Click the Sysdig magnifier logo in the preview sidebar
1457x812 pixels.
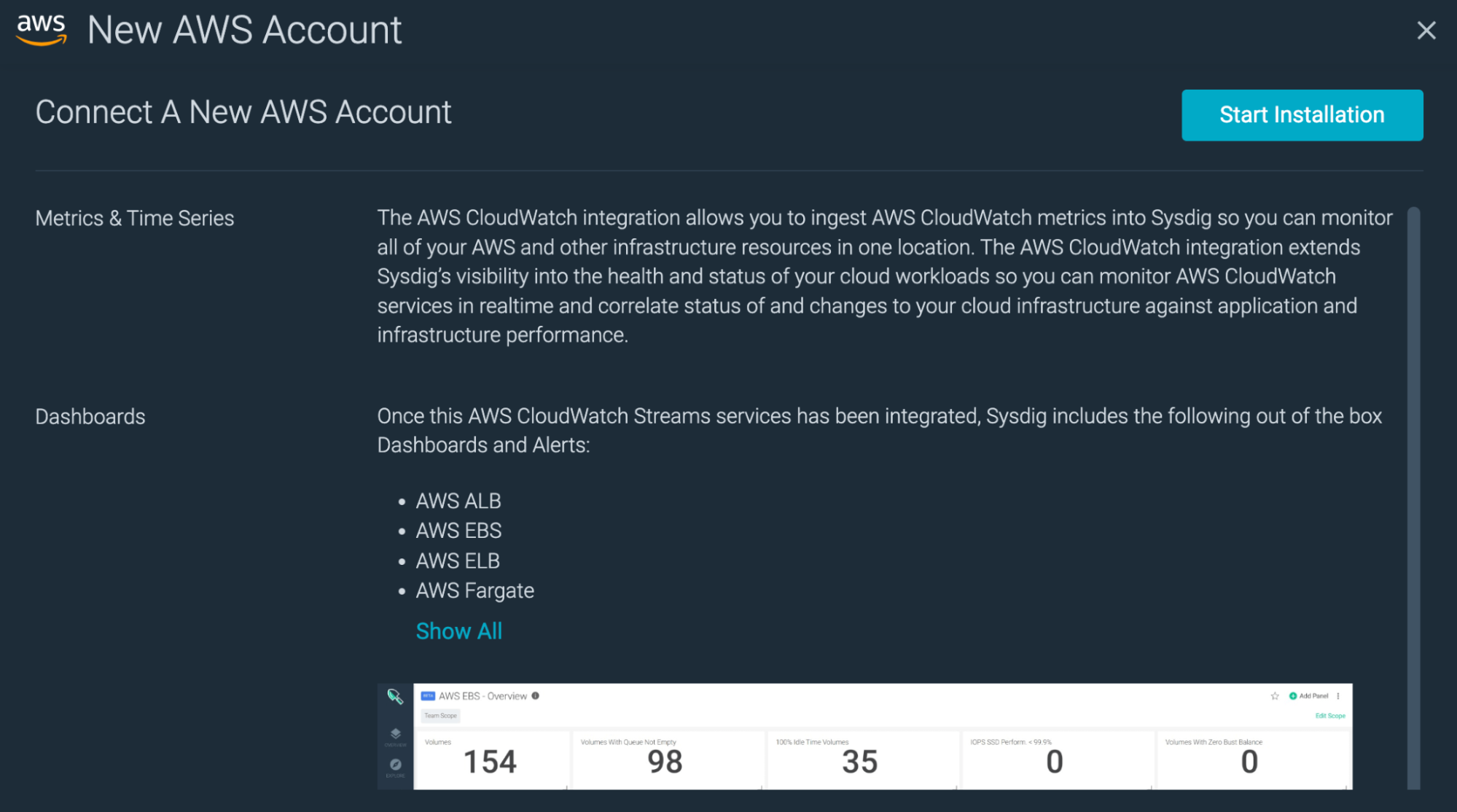395,697
